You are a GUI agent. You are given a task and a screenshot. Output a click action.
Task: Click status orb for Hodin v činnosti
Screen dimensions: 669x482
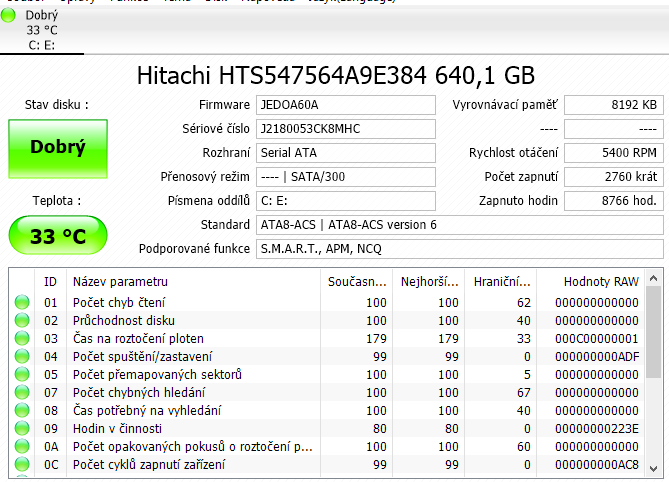click(22, 428)
